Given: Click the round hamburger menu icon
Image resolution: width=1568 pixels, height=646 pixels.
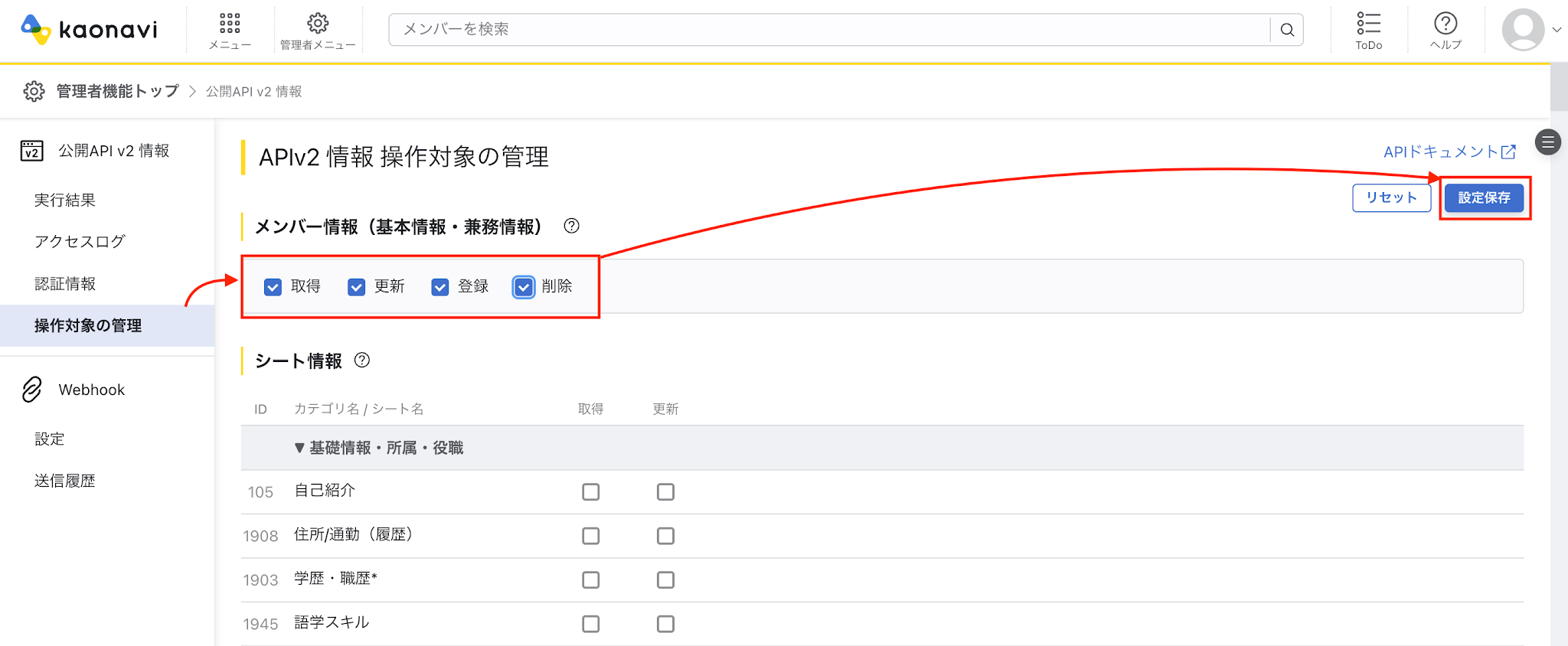Looking at the screenshot, I should 1548,142.
